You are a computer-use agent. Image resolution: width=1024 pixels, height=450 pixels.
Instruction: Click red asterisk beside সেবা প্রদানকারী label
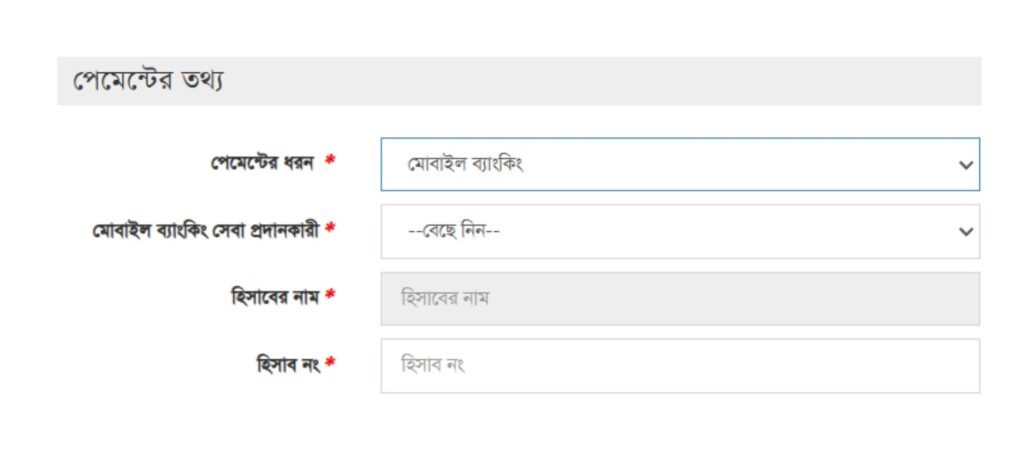pos(330,231)
